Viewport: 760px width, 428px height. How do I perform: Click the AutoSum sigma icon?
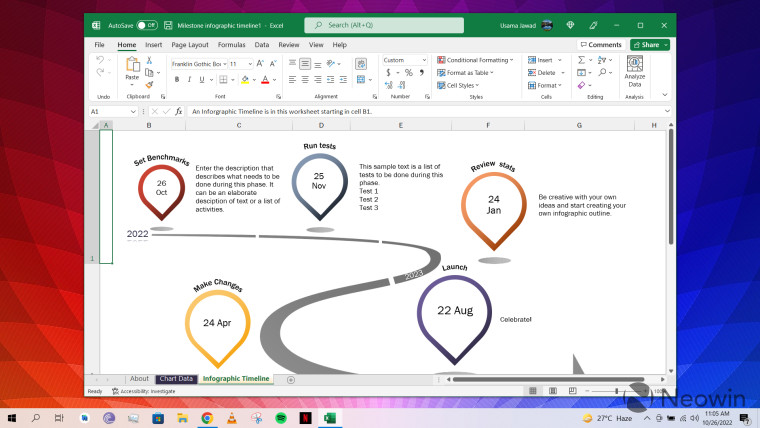[581, 60]
